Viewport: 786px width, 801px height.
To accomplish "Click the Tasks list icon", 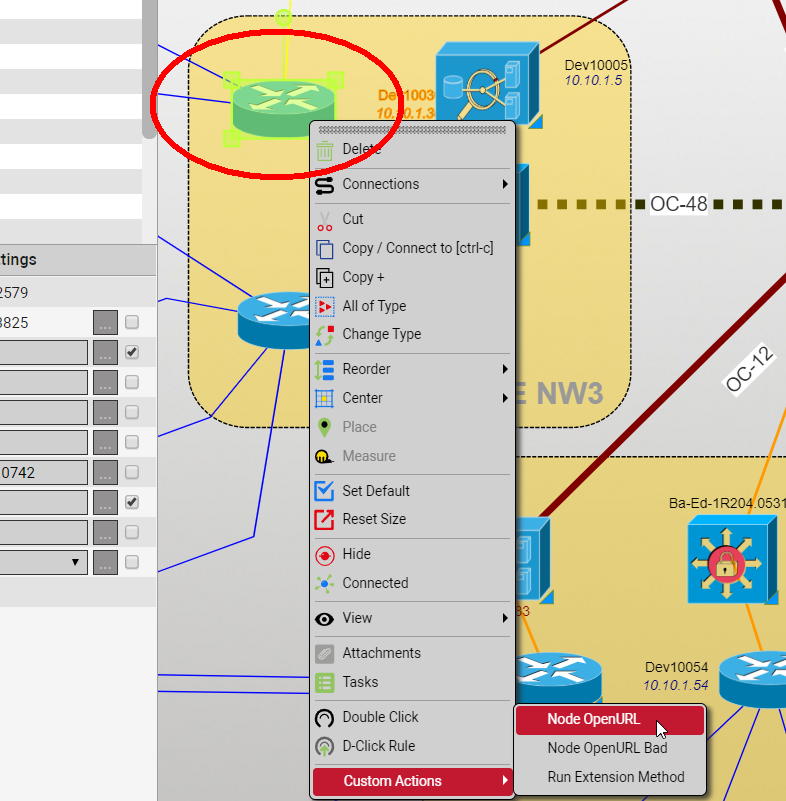I will click(x=324, y=683).
